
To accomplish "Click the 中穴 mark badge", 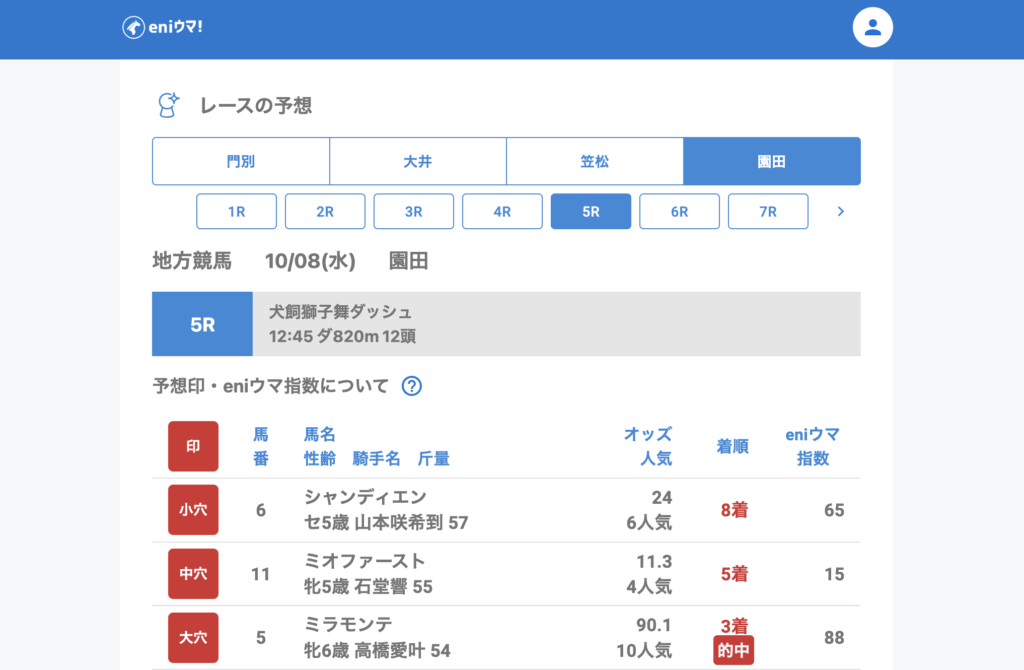I will (x=193, y=574).
